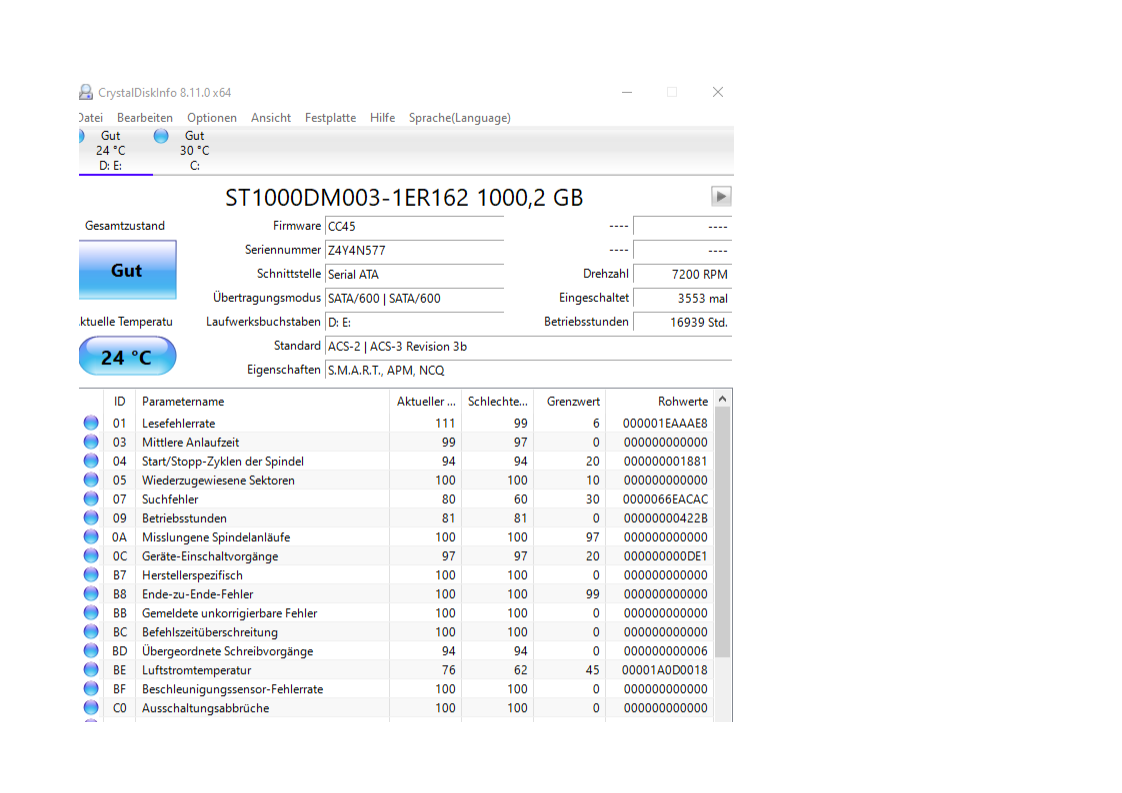Click the Eingeschaltet value 3553 mal
The width and height of the screenshot is (1122, 793).
click(x=683, y=298)
